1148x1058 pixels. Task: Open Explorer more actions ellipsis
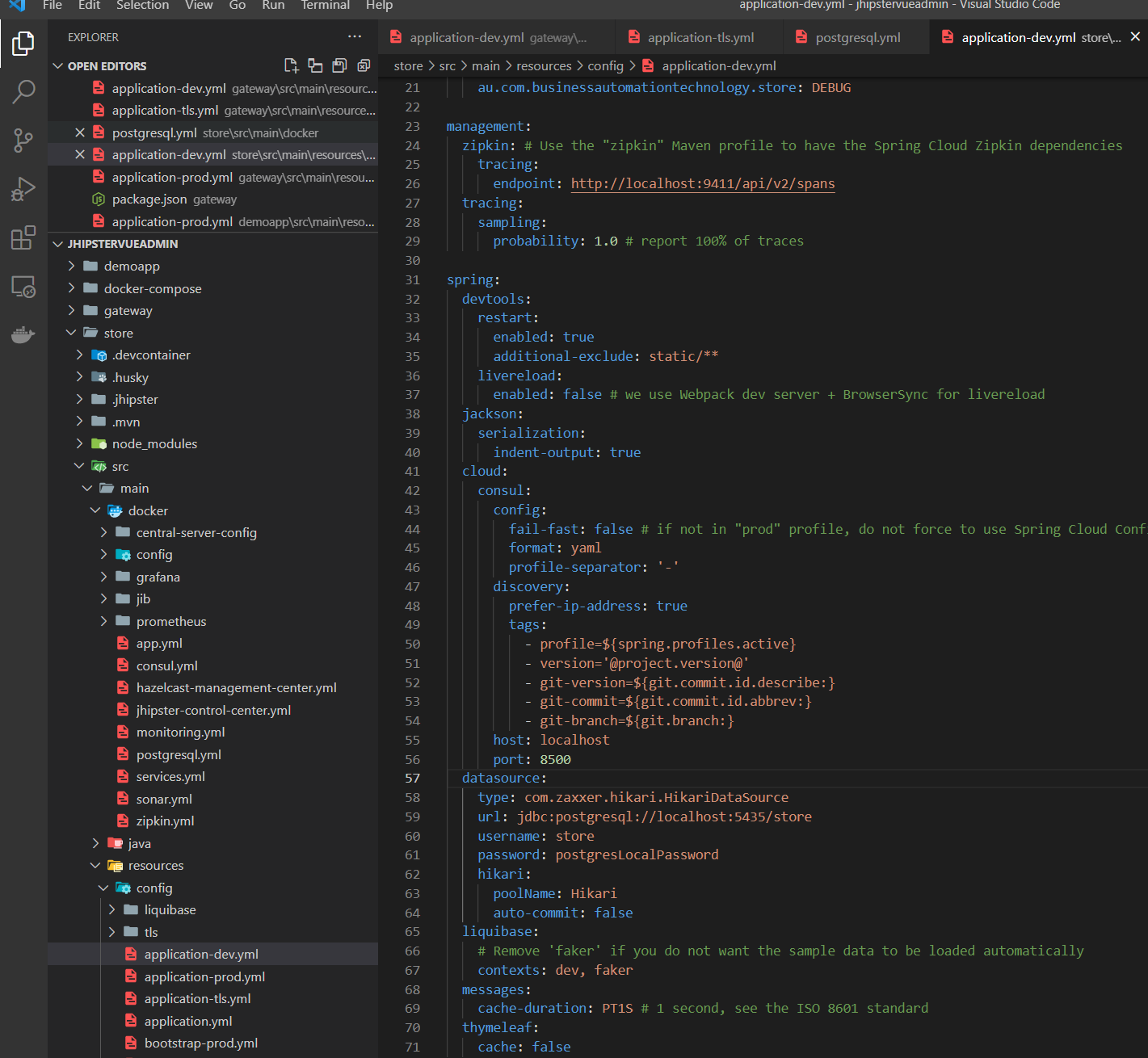355,37
